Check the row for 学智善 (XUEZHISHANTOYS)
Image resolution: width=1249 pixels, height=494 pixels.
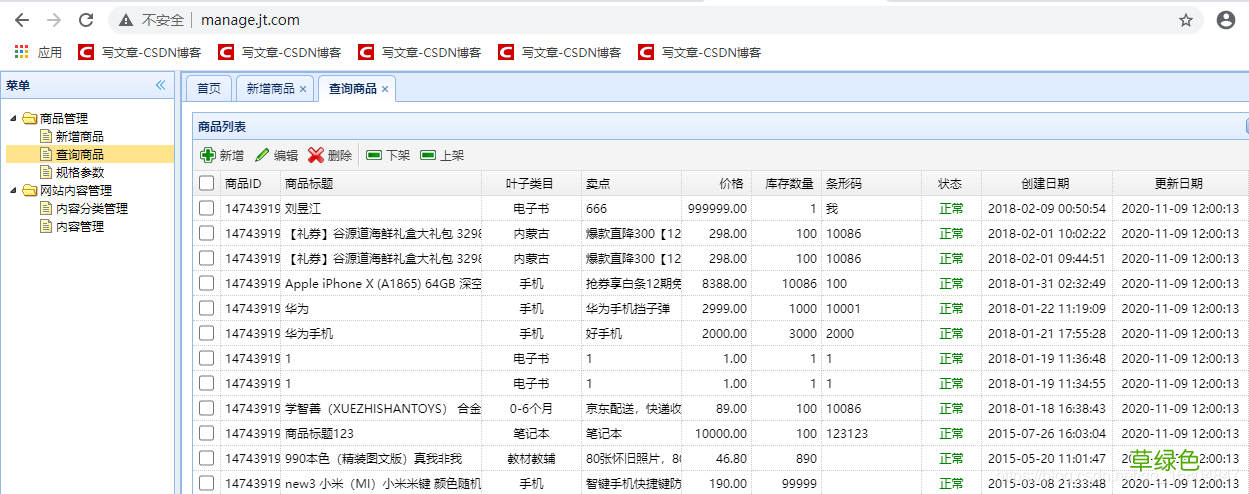(206, 408)
